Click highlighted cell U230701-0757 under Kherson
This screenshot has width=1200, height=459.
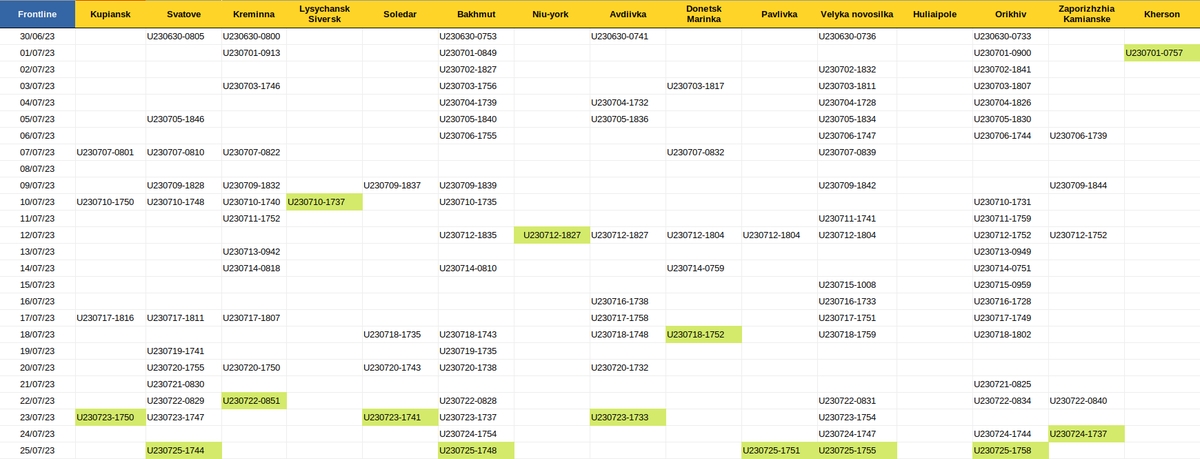coord(1161,52)
